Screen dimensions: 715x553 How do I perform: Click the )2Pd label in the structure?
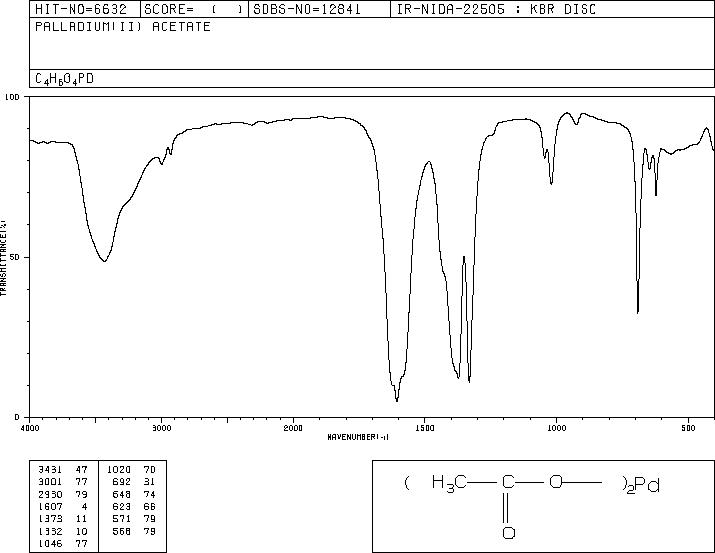tap(641, 485)
